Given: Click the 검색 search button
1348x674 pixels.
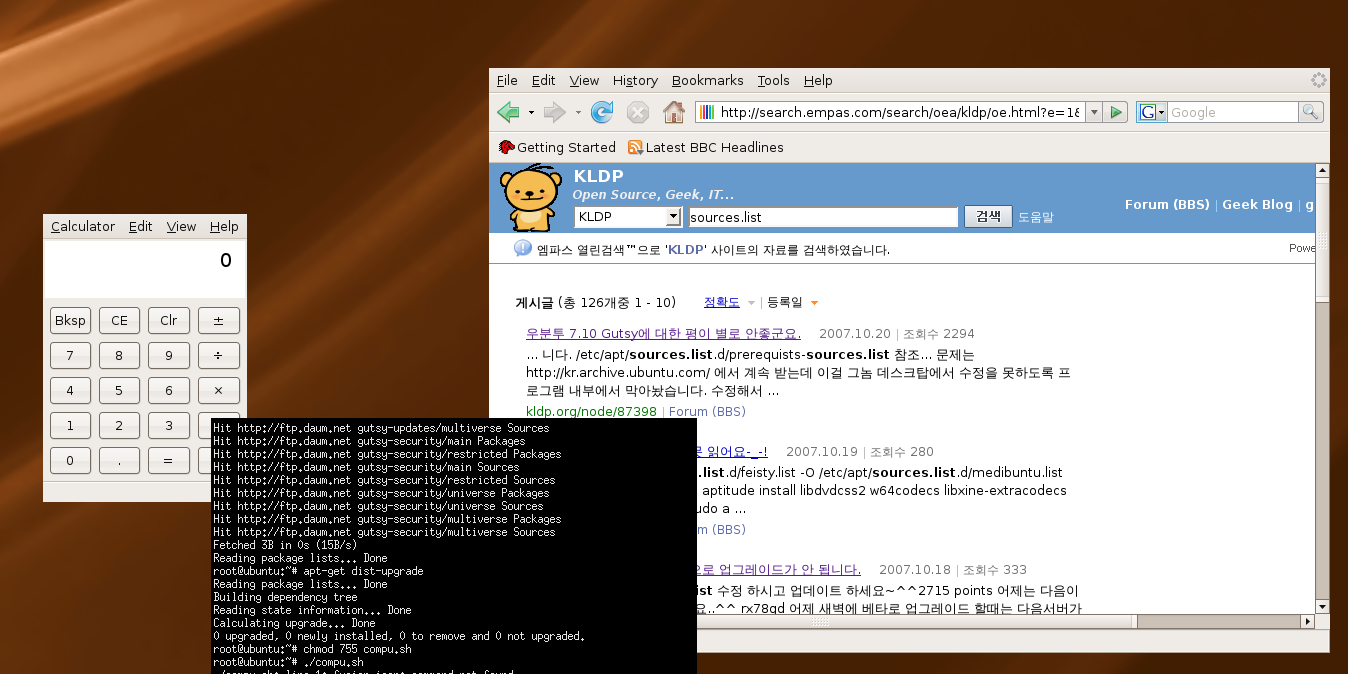Looking at the screenshot, I should 988,217.
